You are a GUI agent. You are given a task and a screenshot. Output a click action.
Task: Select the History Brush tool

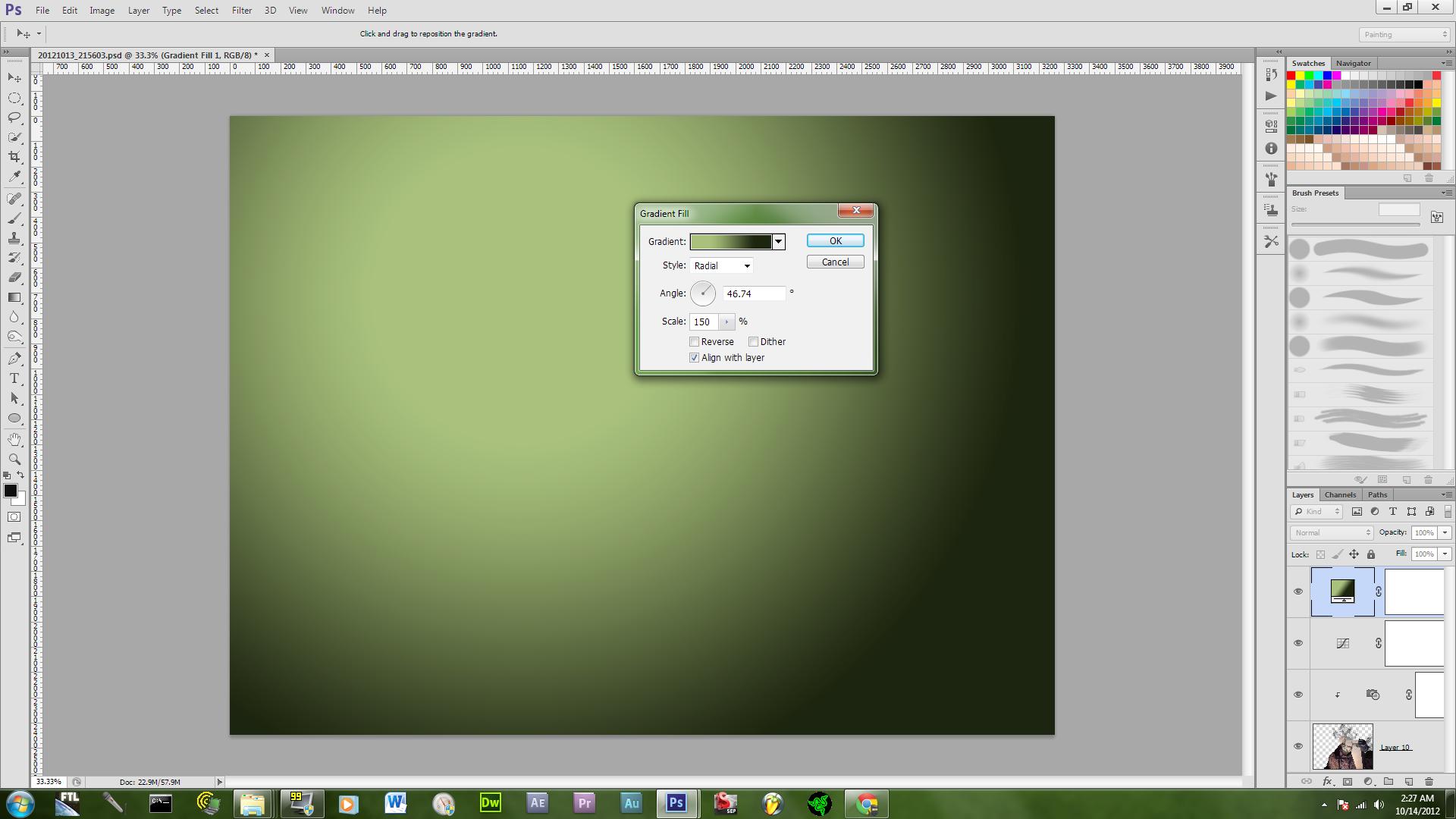(x=14, y=258)
